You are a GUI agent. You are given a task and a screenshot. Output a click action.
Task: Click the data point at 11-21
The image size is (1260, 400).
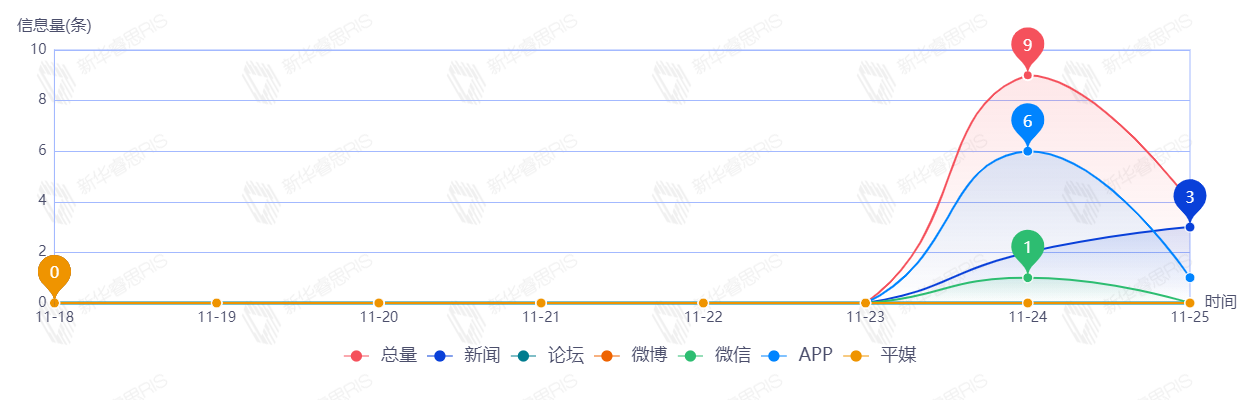pyautogui.click(x=541, y=303)
